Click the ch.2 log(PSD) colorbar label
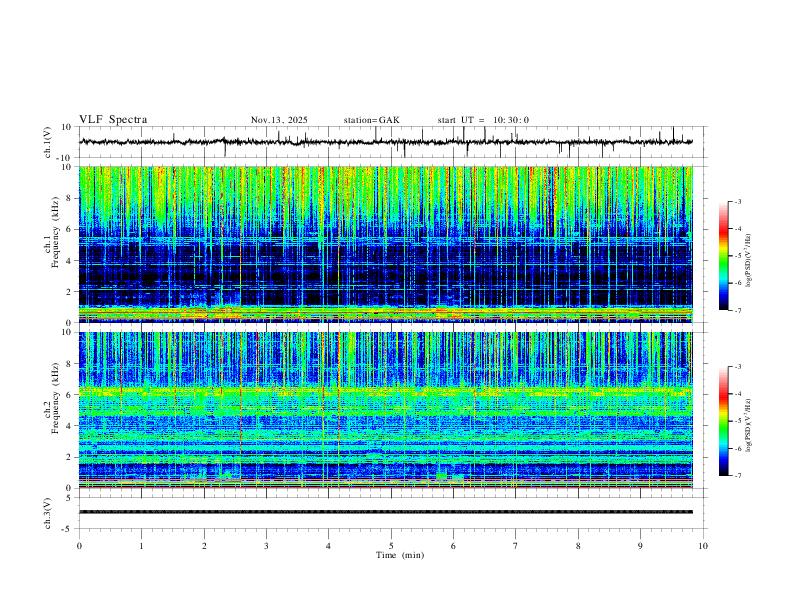Viewport: 792px width, 612px height. [x=748, y=426]
